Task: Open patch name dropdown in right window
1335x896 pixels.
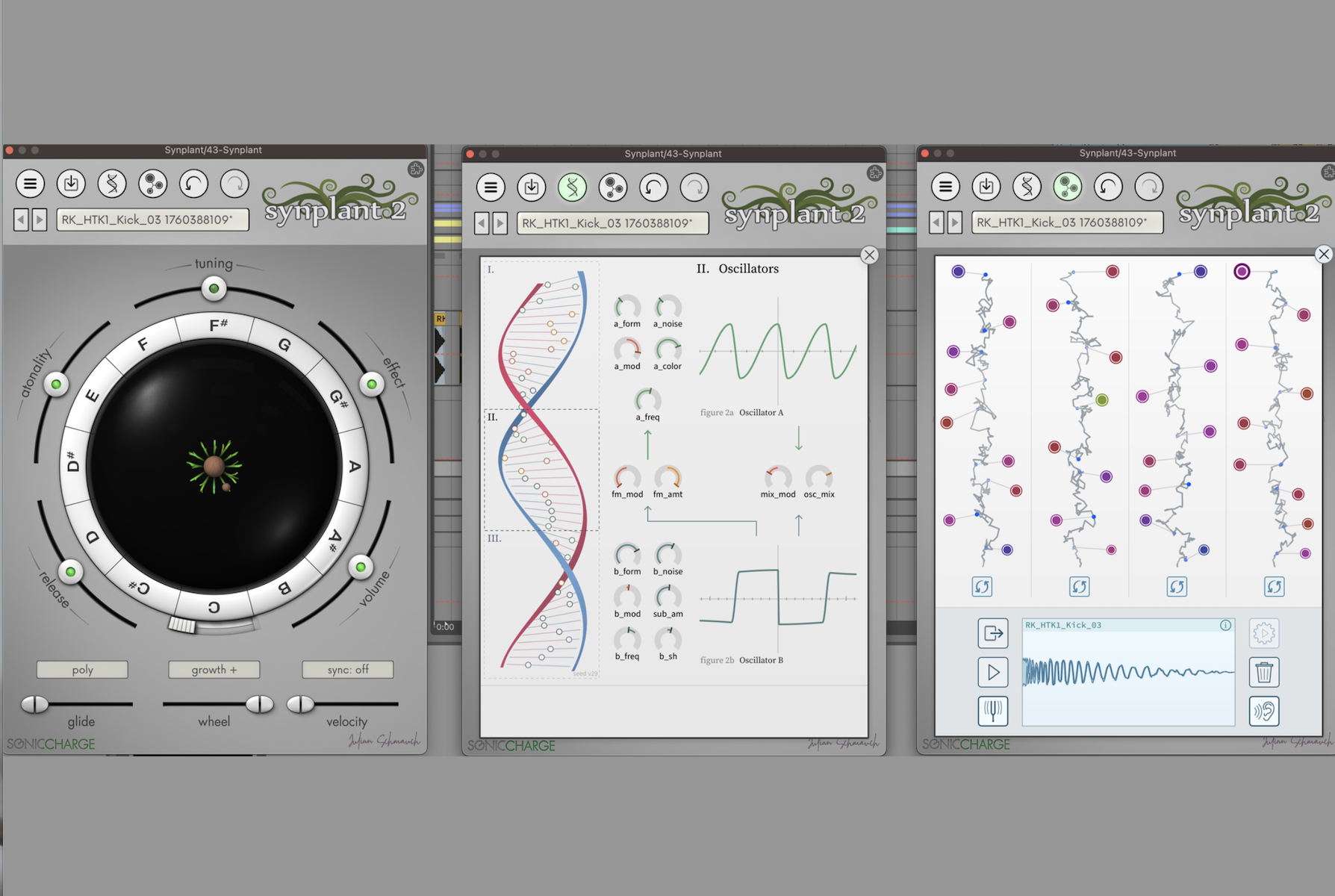Action: click(1068, 223)
